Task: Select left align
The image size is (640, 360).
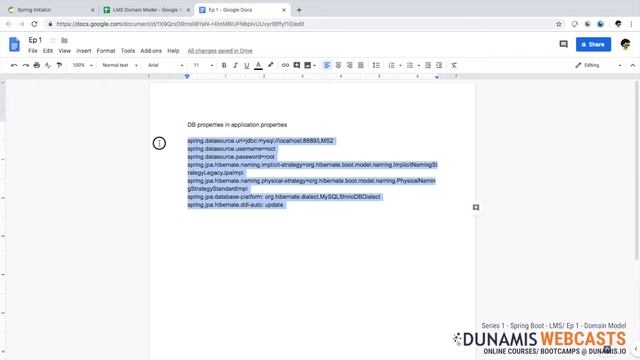Action: [x=327, y=65]
